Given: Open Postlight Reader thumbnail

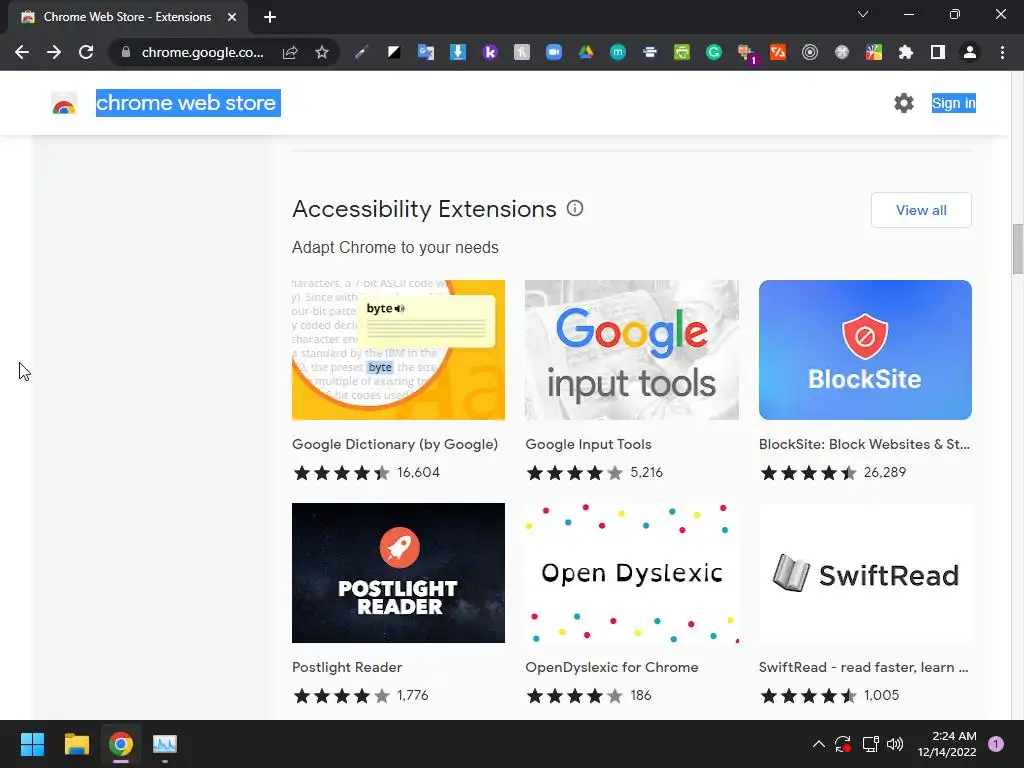Looking at the screenshot, I should pyautogui.click(x=398, y=573).
